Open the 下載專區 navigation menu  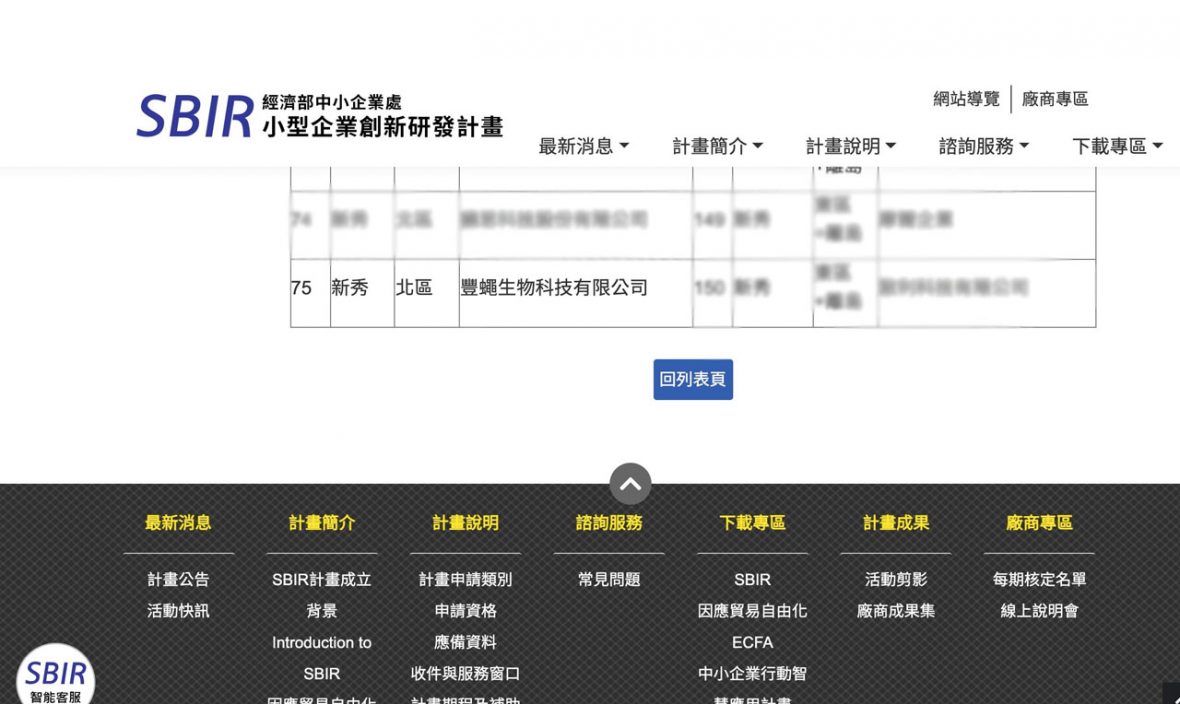tap(1117, 146)
